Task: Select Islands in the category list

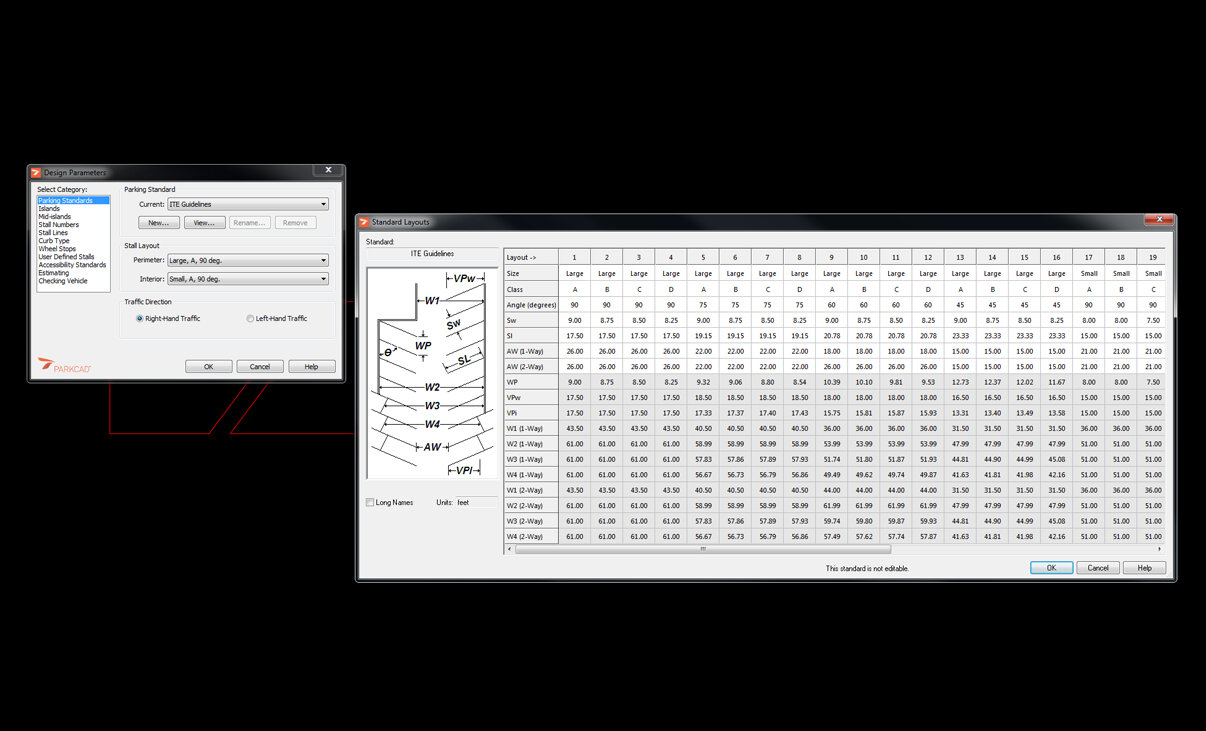Action: point(49,208)
